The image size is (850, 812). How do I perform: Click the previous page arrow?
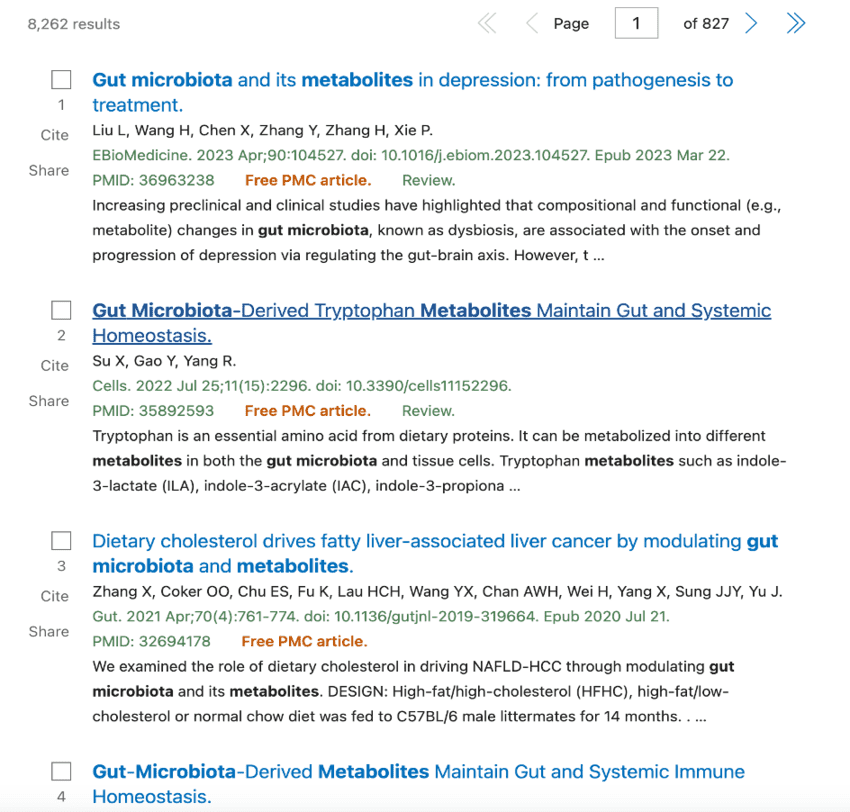pyautogui.click(x=531, y=23)
